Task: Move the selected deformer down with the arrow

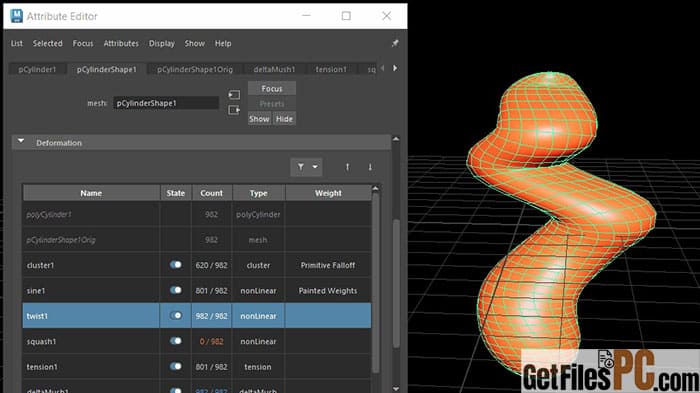Action: point(370,167)
